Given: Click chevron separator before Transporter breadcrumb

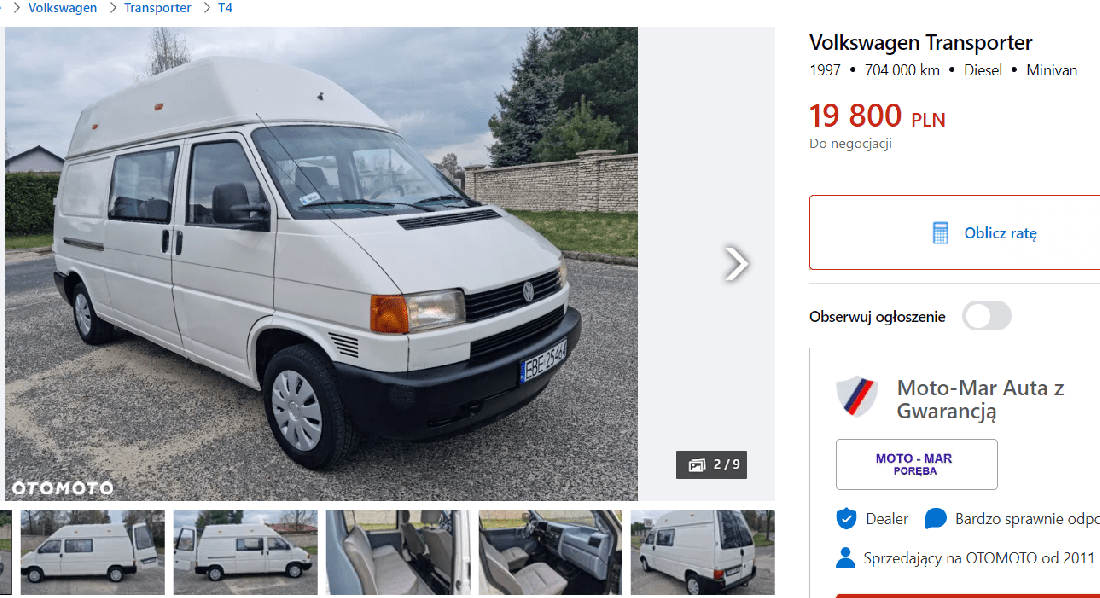Looking at the screenshot, I should 112,8.
